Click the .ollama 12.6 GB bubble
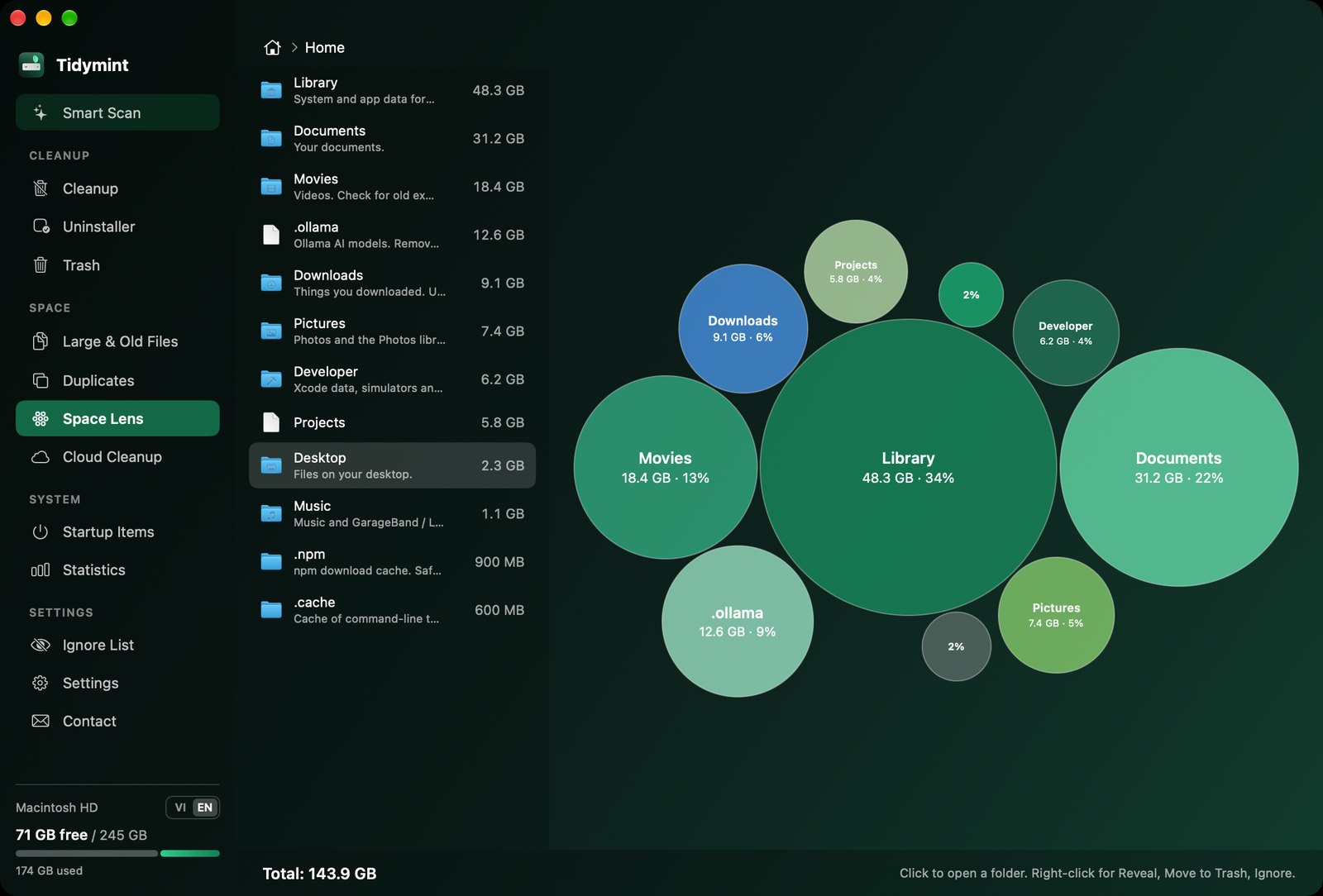Screen dimensions: 1323x896 738,621
